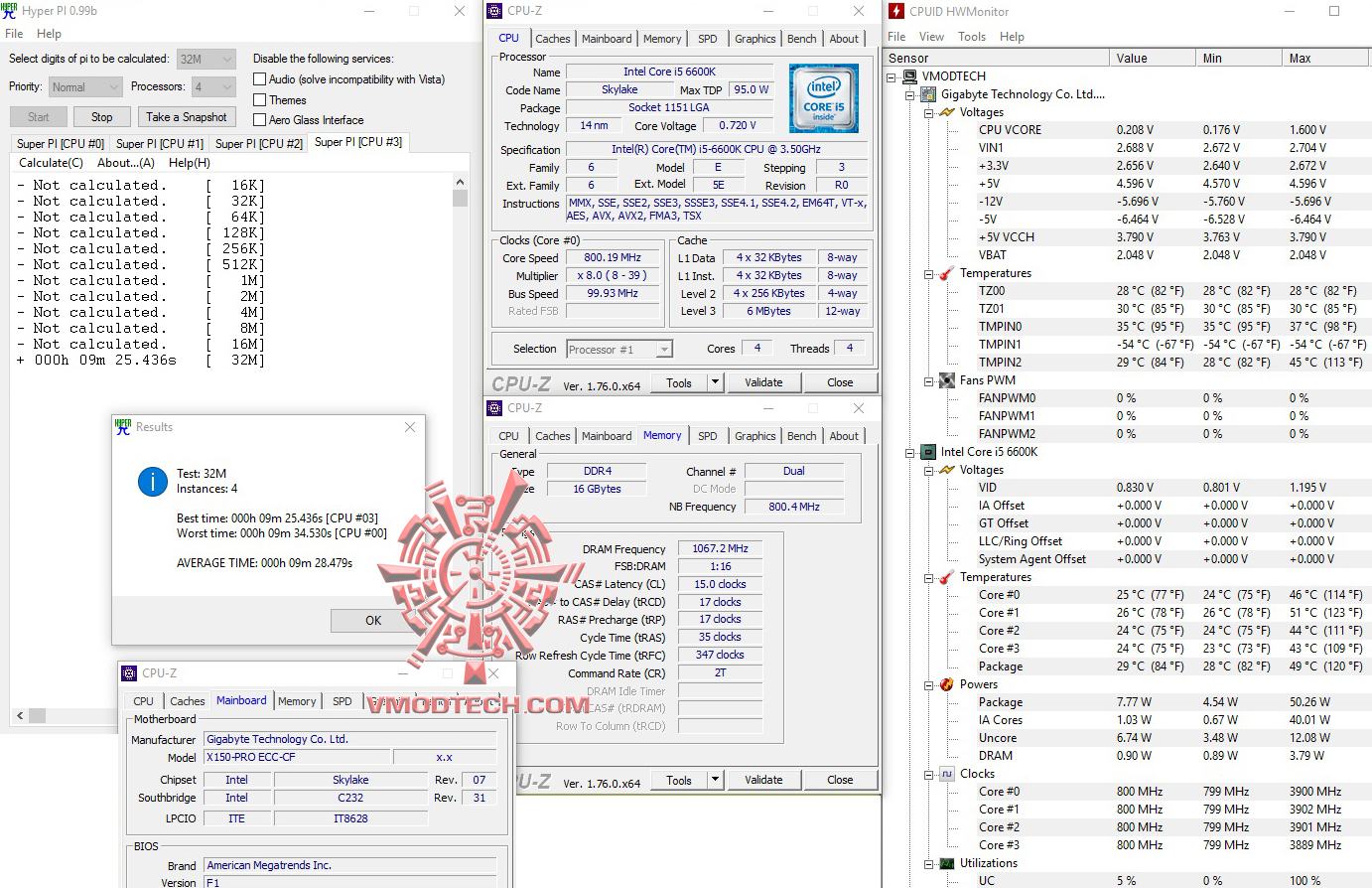Click the Voltages icon under Gigabyte Technology
Viewport: 1372px width, 888px height.
[946, 112]
